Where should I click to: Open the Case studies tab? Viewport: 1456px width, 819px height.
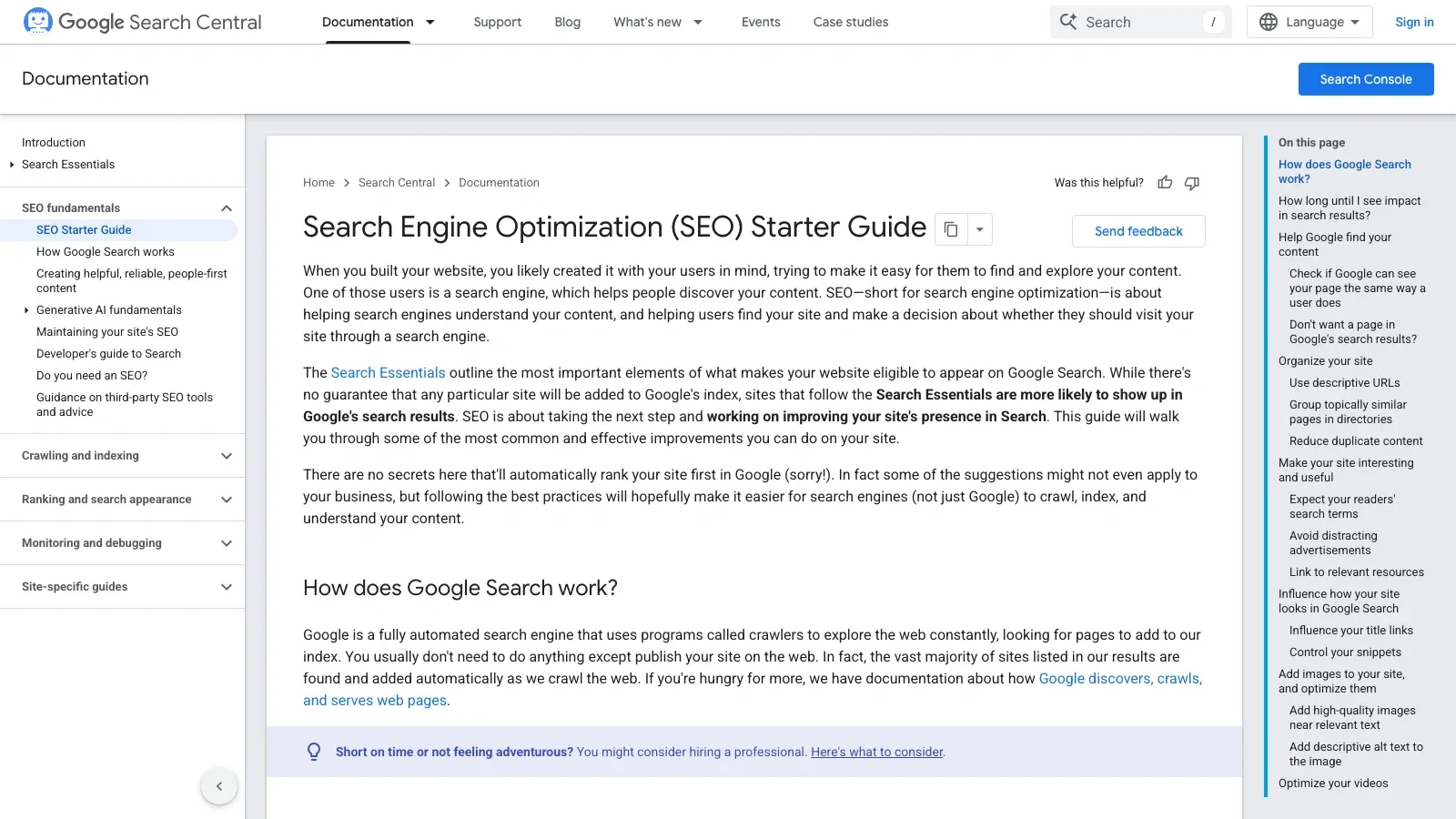851,22
